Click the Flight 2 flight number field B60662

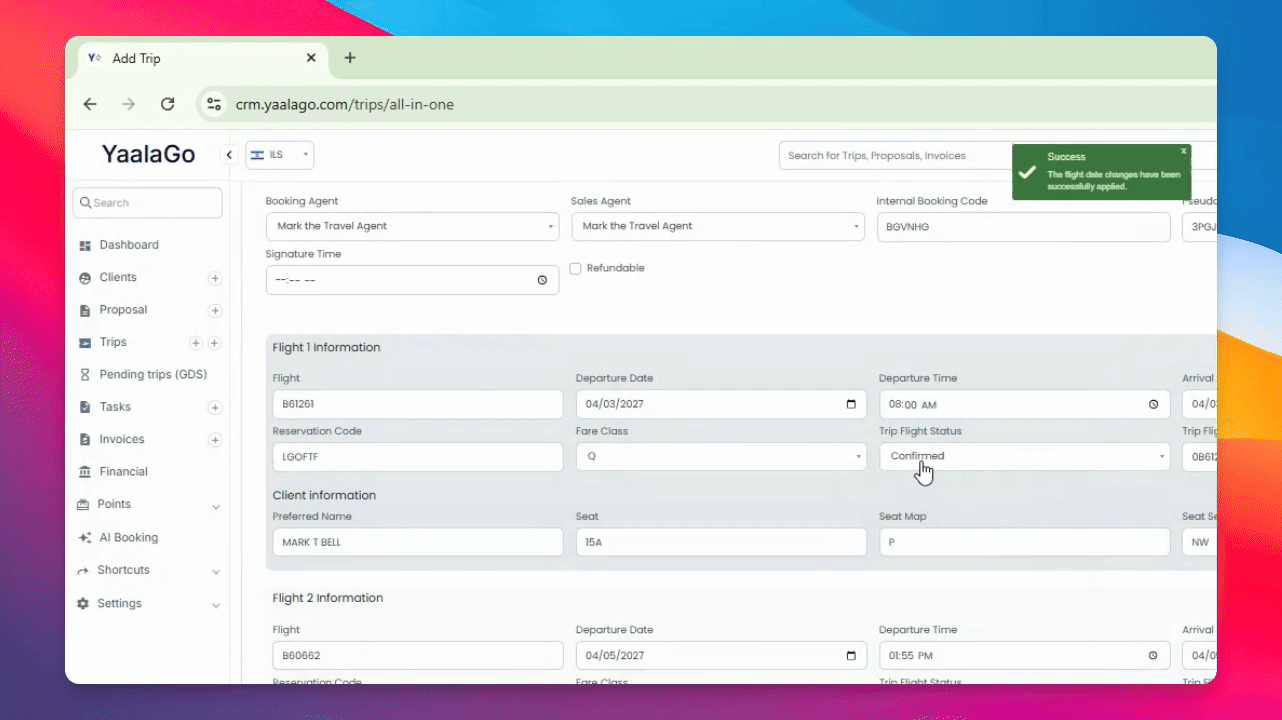(x=418, y=656)
